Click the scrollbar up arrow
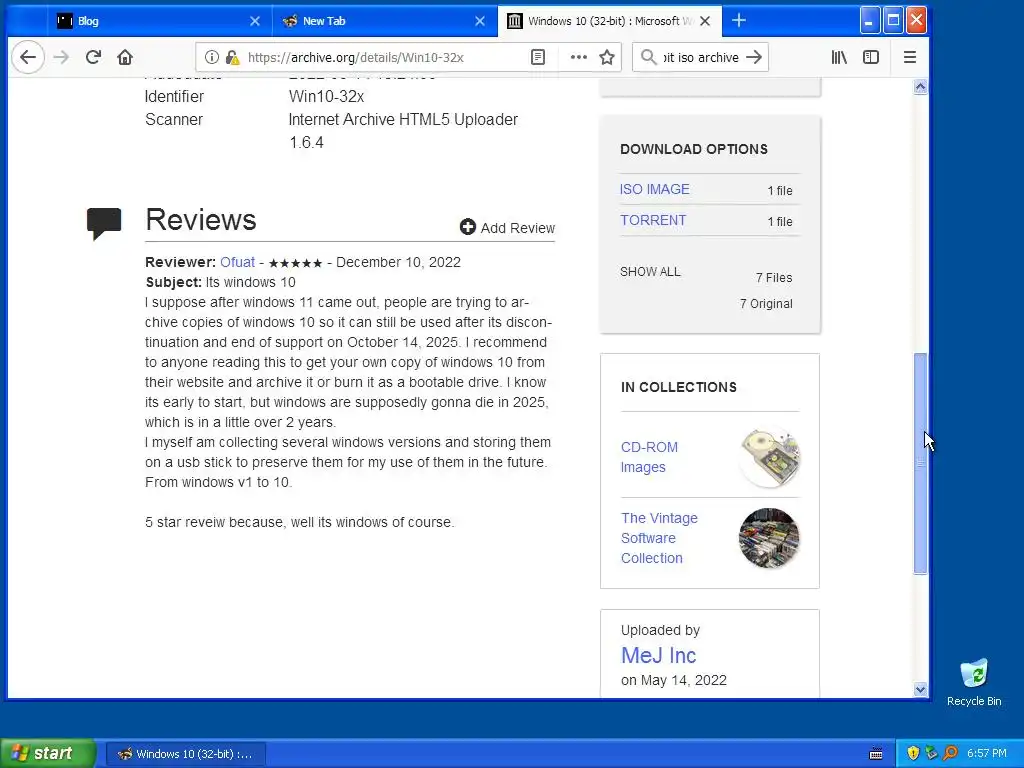1024x768 pixels. coord(920,87)
